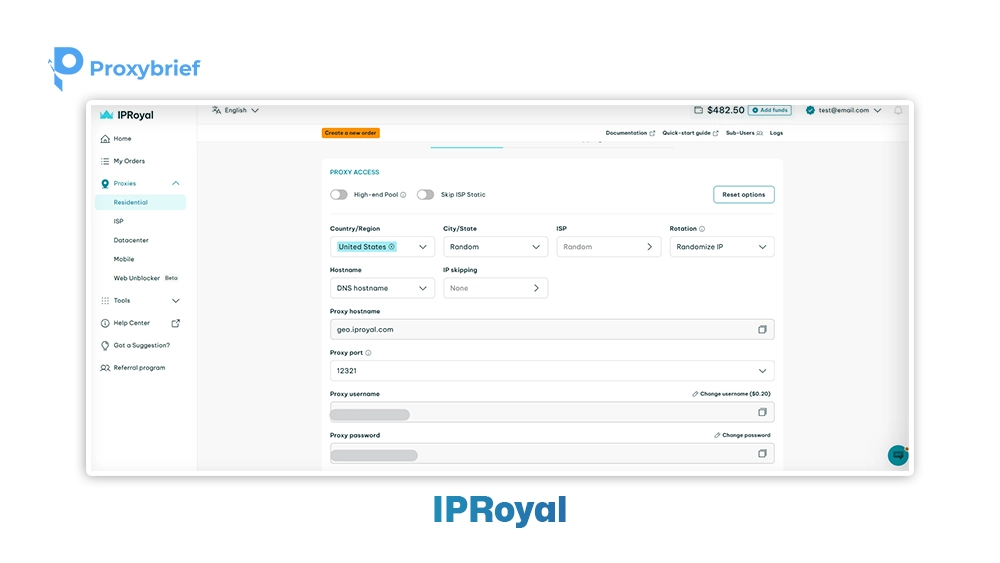Open the Documentation link

tap(630, 133)
